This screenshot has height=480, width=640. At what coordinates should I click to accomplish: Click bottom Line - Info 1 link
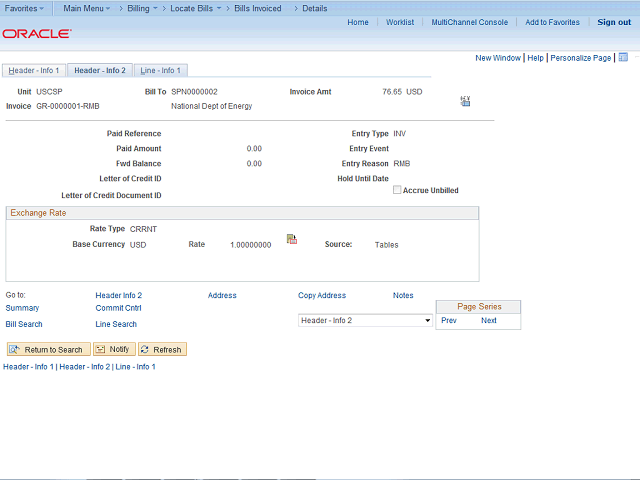pos(136,367)
